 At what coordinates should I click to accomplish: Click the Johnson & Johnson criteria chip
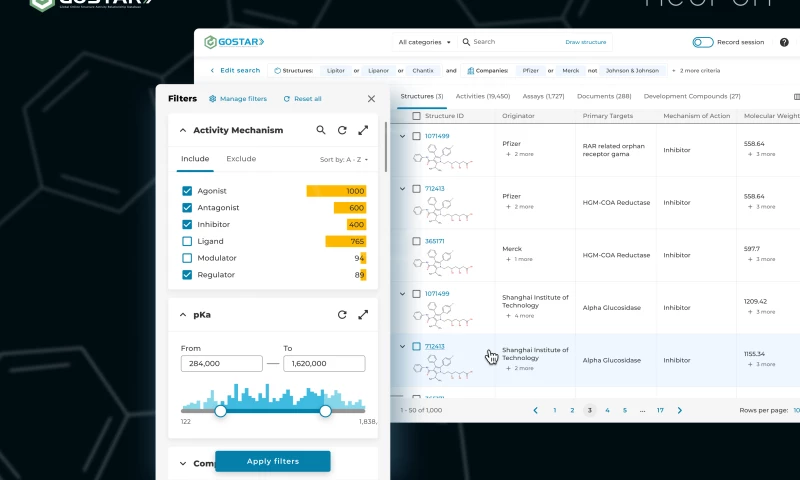pos(632,70)
